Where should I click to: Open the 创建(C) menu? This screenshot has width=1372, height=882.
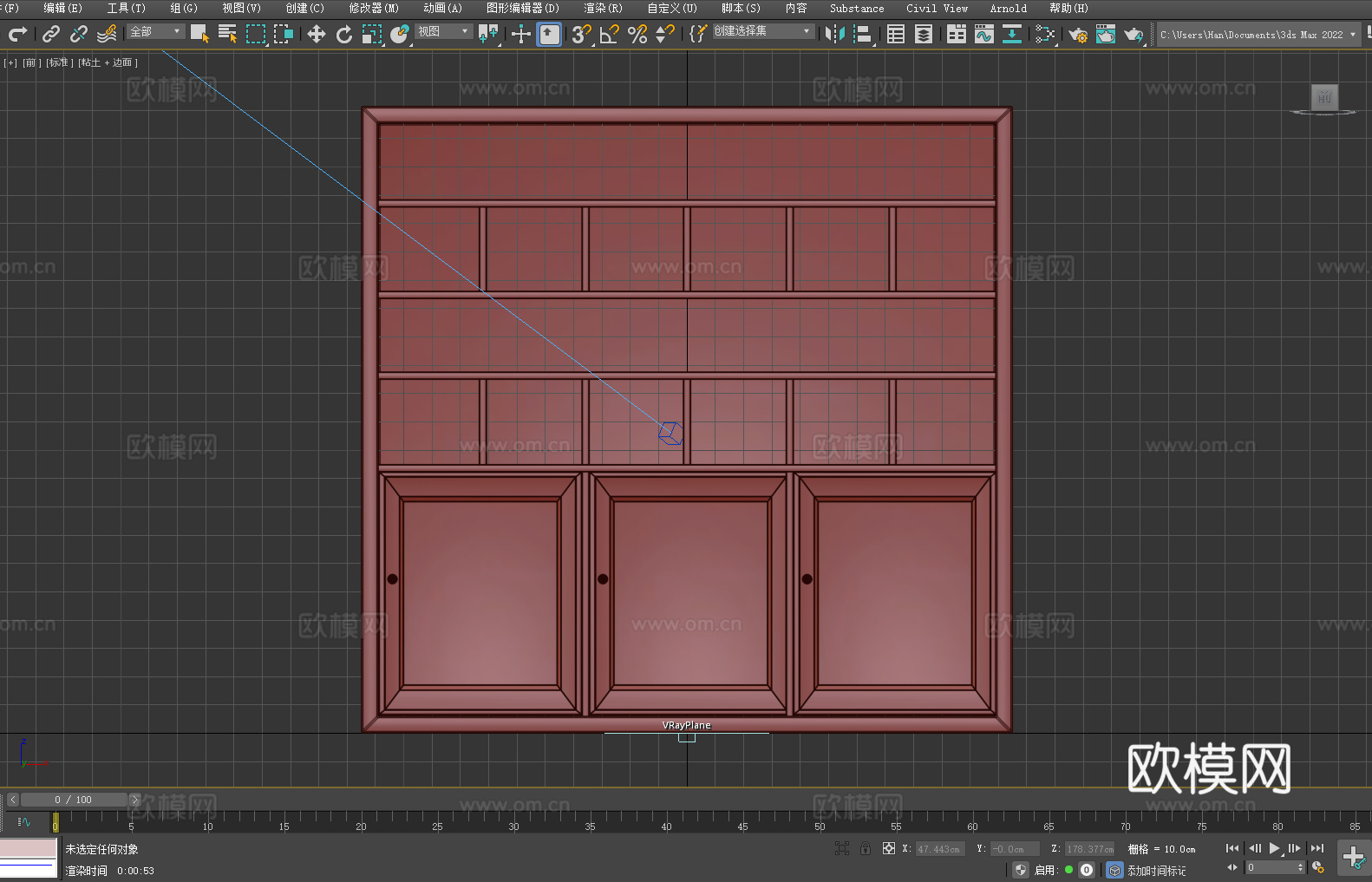click(x=305, y=8)
